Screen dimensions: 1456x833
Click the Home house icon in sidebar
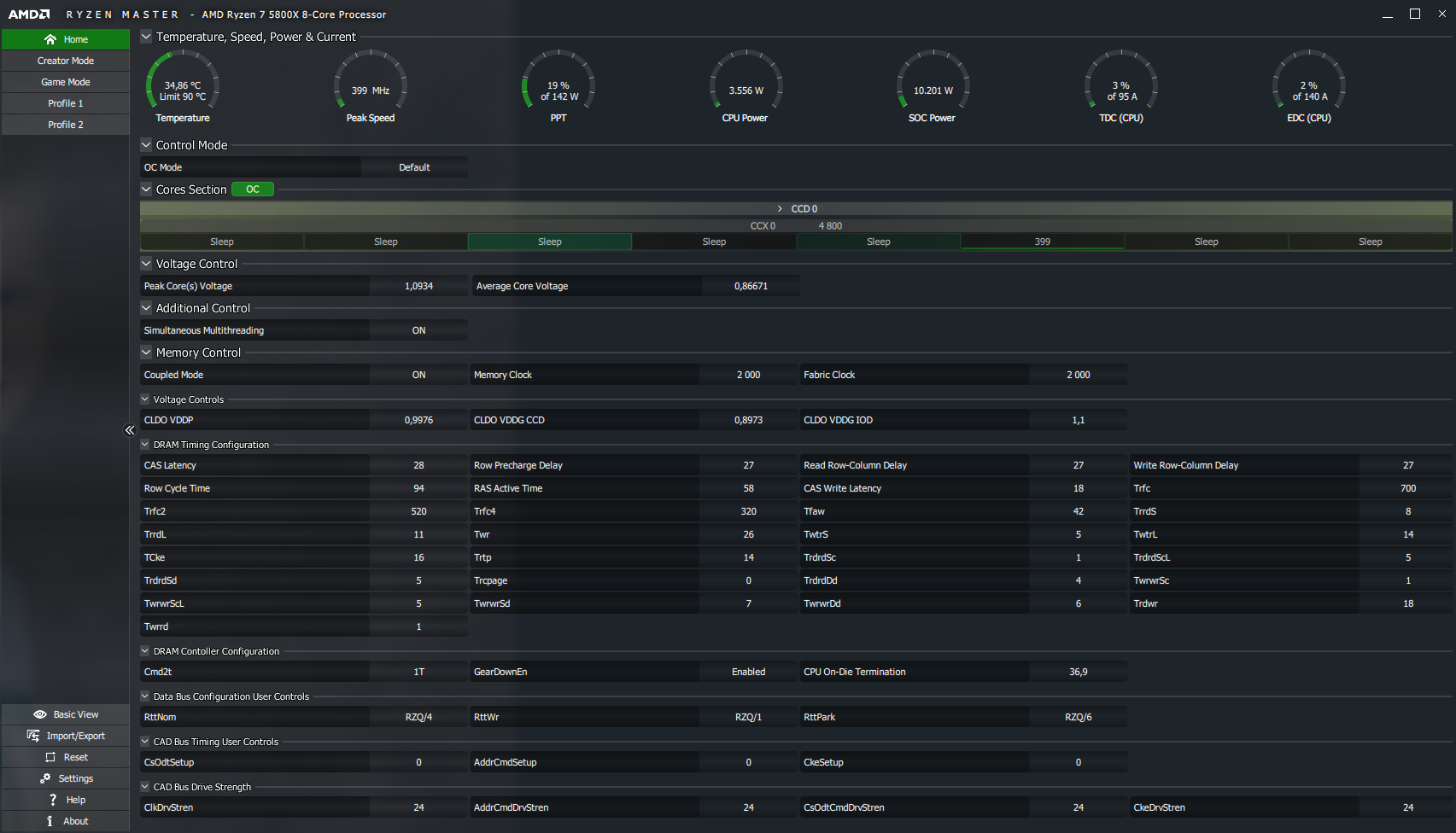tap(50, 39)
